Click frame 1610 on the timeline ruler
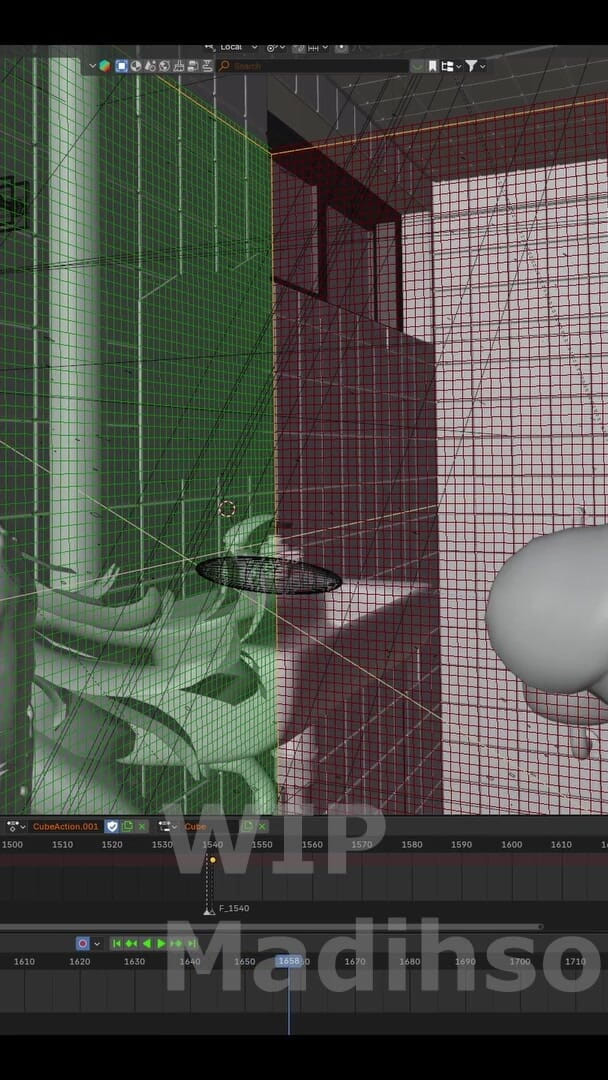 [24, 962]
